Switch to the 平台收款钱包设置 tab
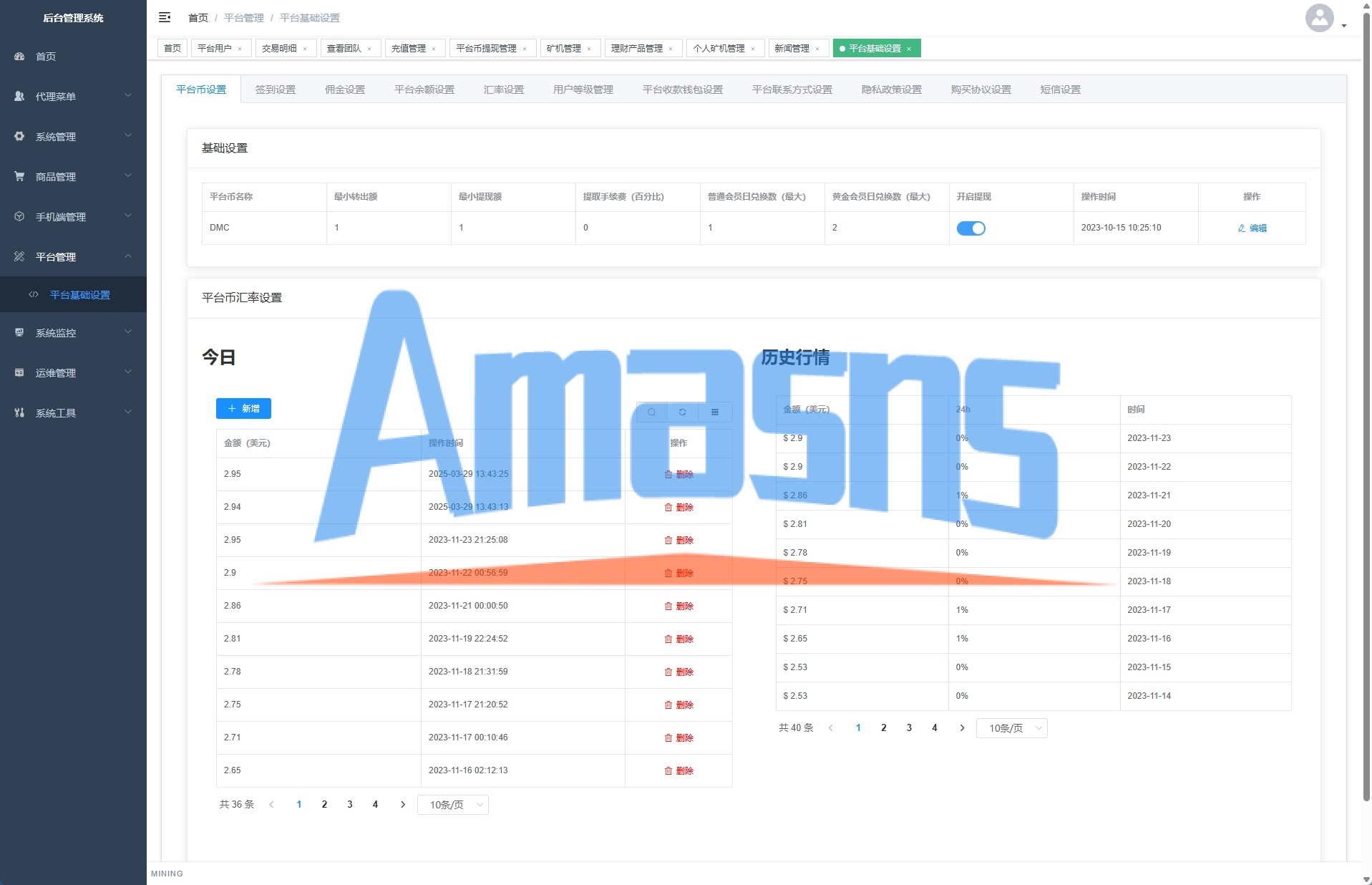 pyautogui.click(x=683, y=90)
